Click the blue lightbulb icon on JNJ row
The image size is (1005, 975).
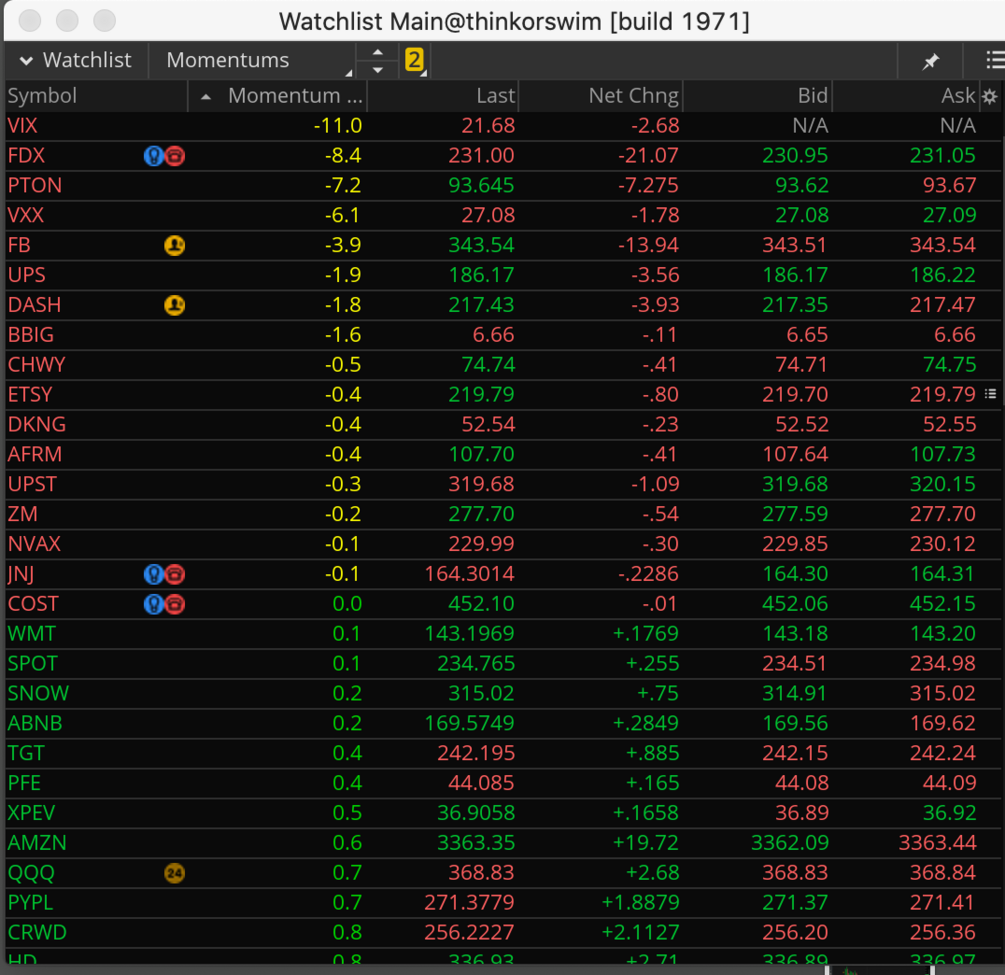coord(154,574)
